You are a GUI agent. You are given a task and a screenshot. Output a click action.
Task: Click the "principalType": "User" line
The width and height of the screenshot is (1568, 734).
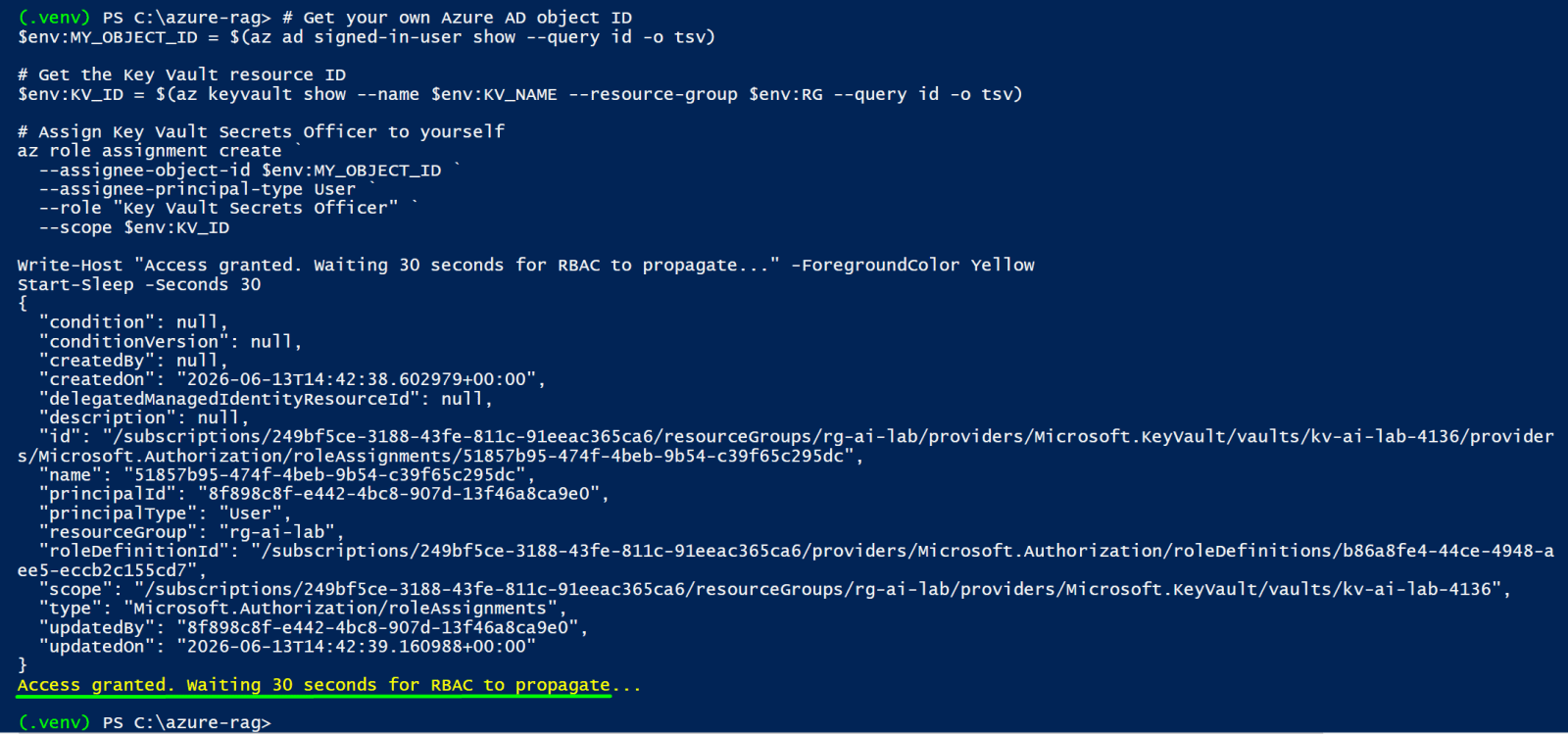tap(166, 514)
